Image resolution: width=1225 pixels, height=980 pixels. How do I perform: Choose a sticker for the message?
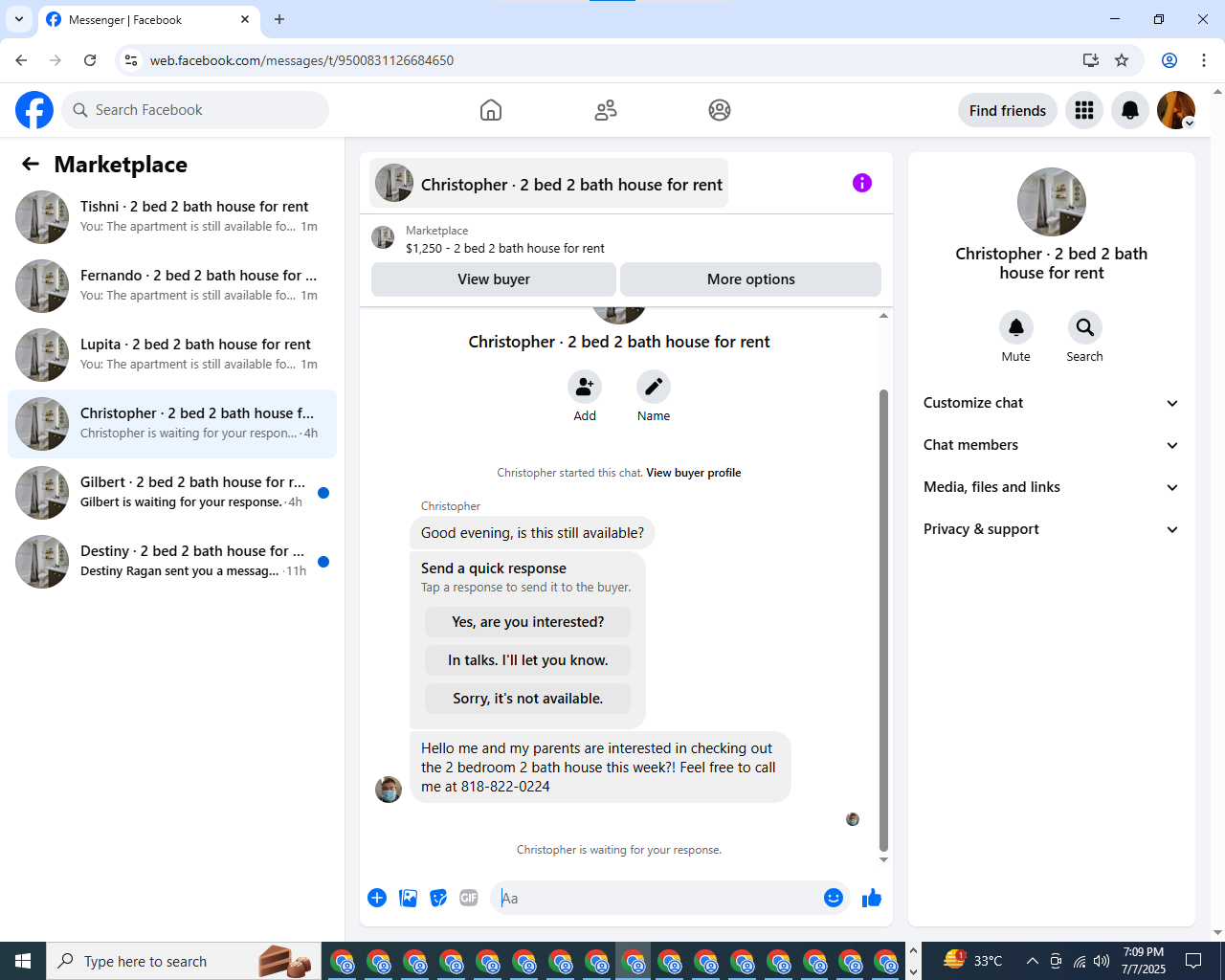coord(438,898)
